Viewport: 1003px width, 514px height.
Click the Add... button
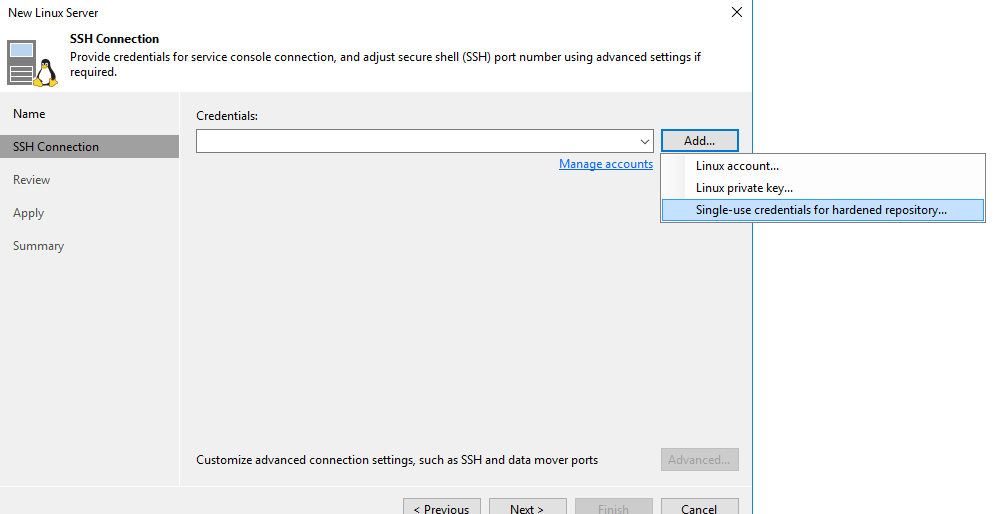click(700, 141)
